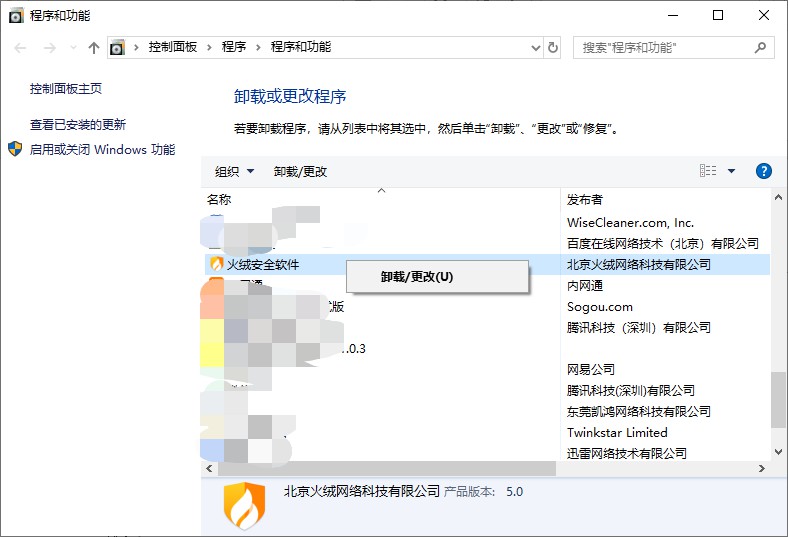Click the vertical scrollbar thumb
788x537 pixels.
point(778,400)
